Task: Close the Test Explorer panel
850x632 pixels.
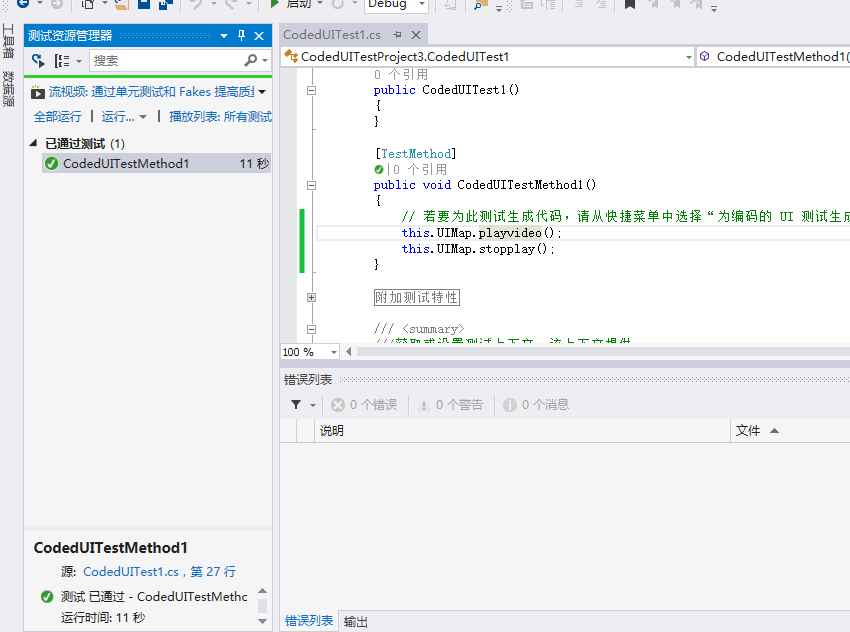Action: (259, 35)
